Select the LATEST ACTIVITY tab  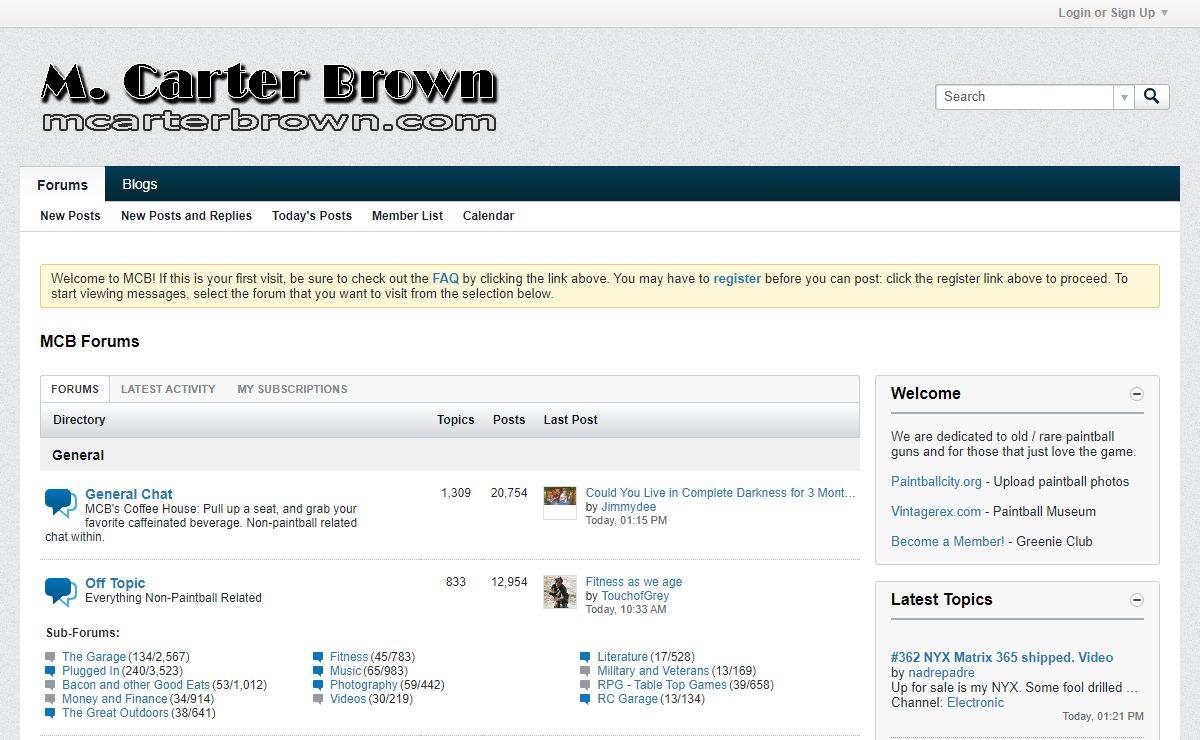pos(168,389)
